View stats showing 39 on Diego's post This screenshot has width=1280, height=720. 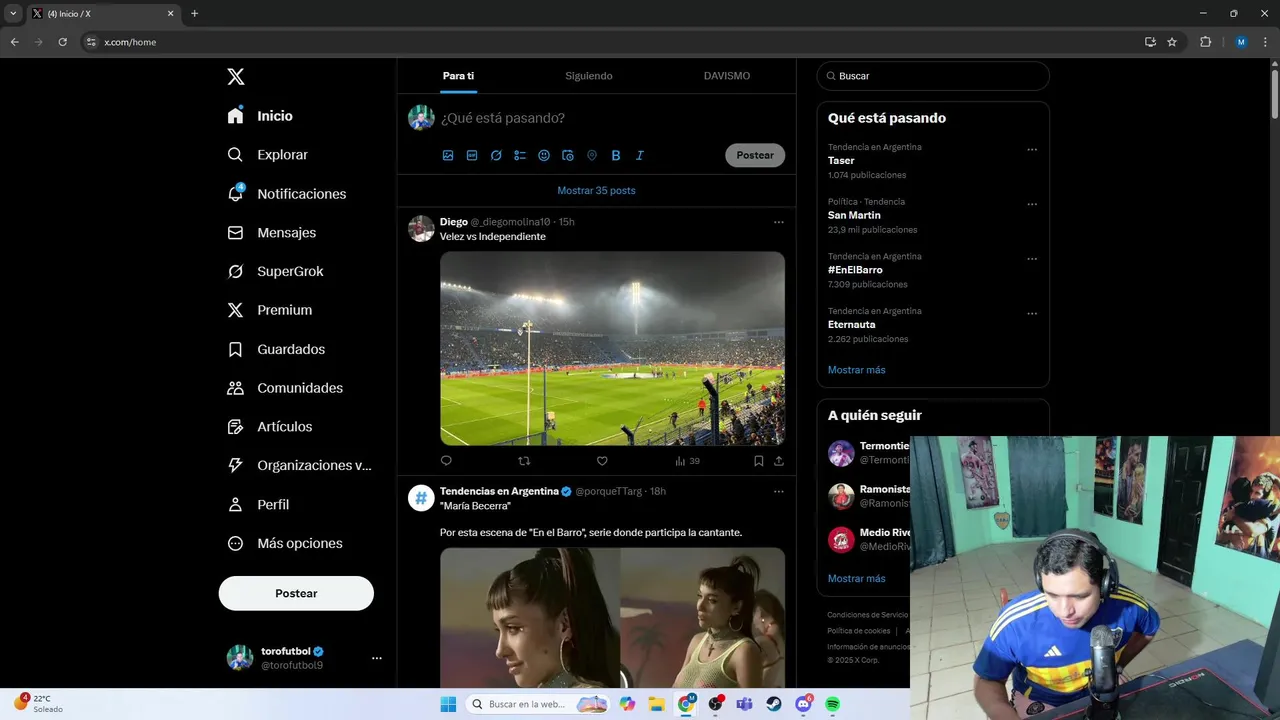point(687,461)
